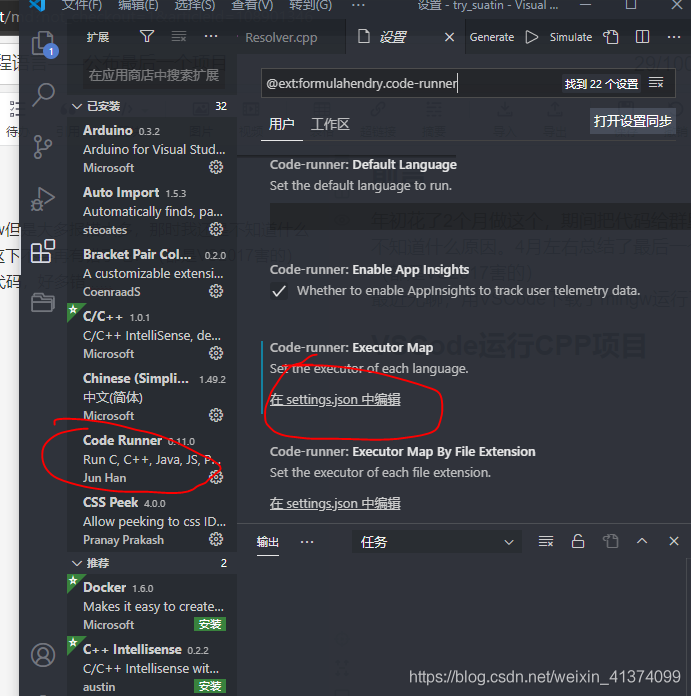This screenshot has width=691, height=696.
Task: Open the View menu
Action: point(252,5)
